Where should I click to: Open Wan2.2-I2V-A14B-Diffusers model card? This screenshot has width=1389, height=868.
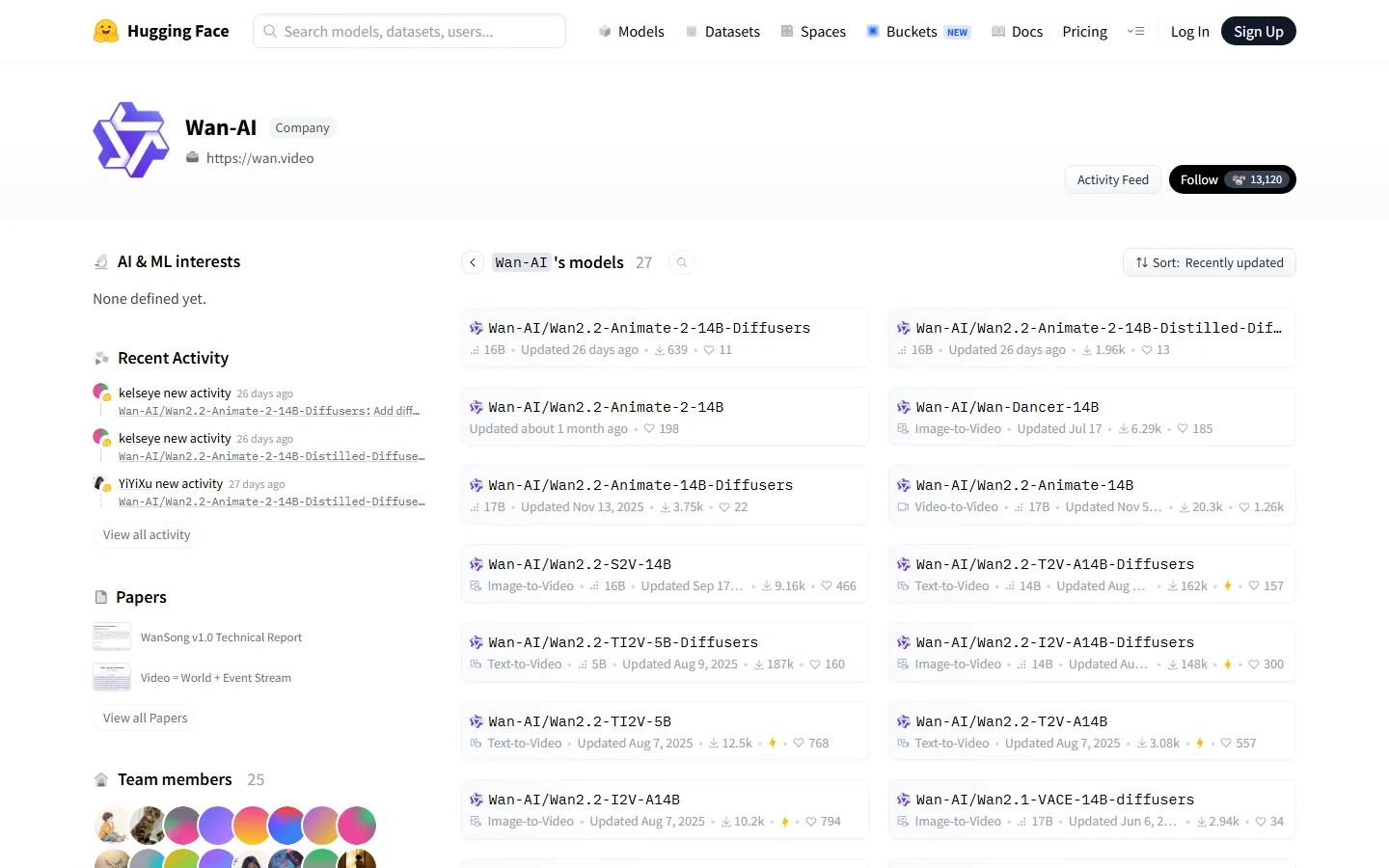point(1092,652)
